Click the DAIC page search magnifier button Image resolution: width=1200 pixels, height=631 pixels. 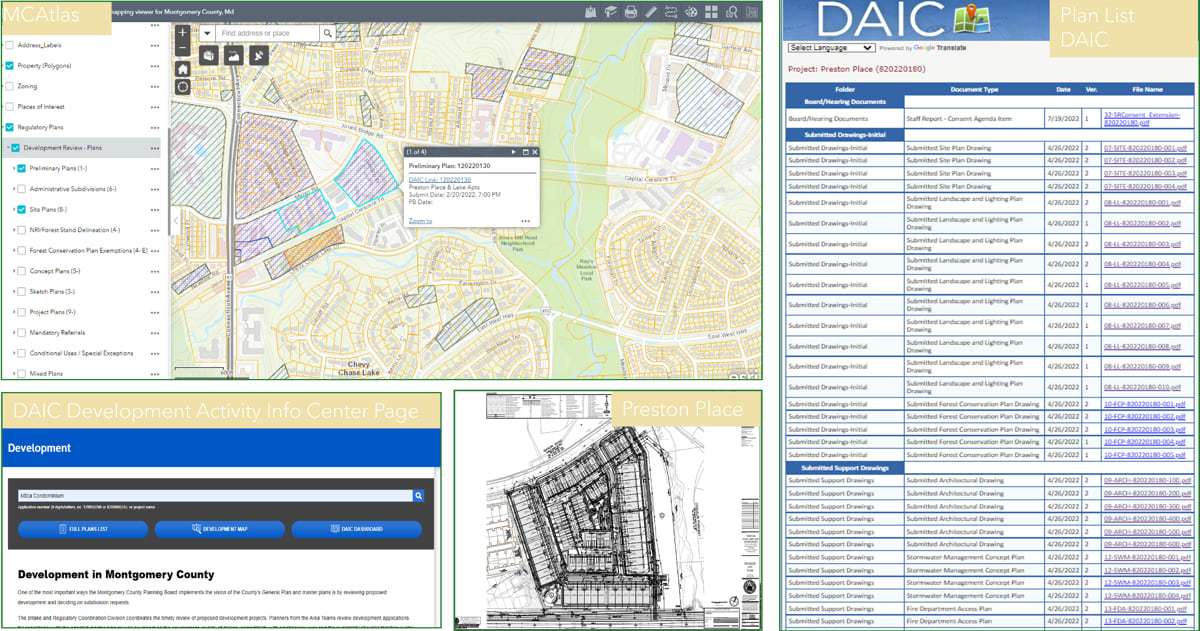[419, 495]
